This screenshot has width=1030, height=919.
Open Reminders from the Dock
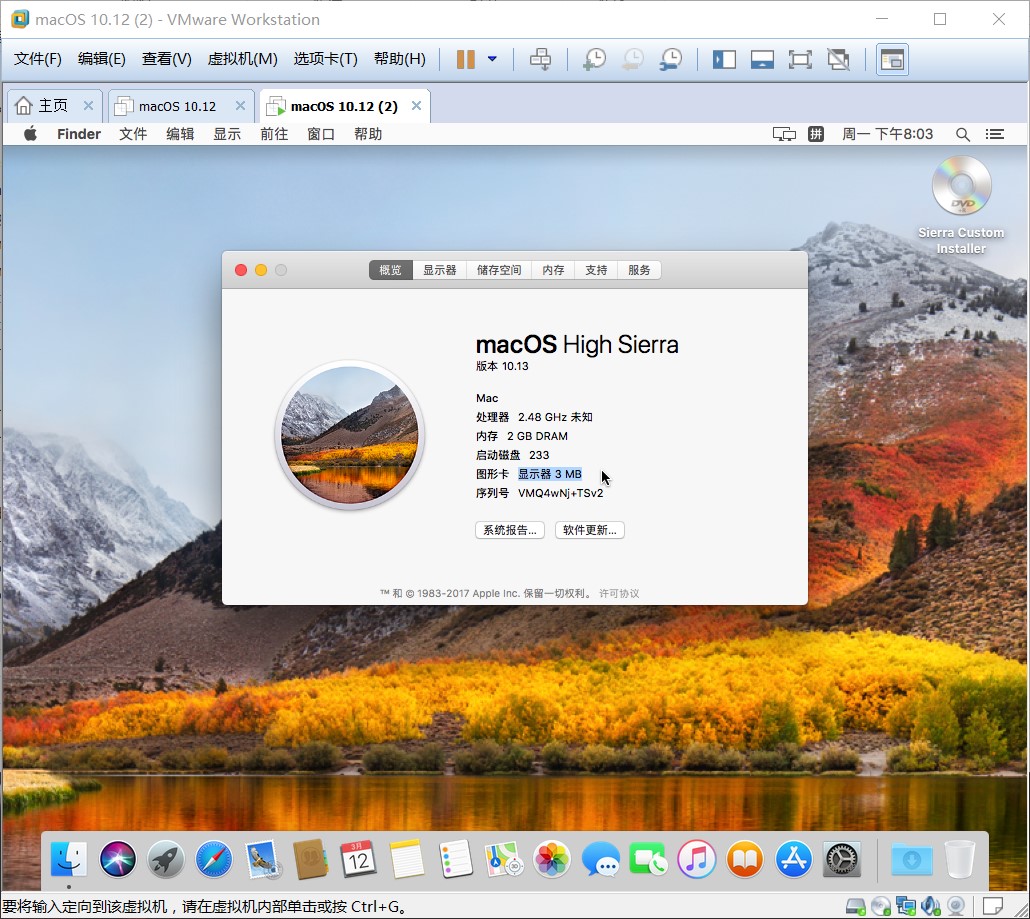pyautogui.click(x=455, y=859)
